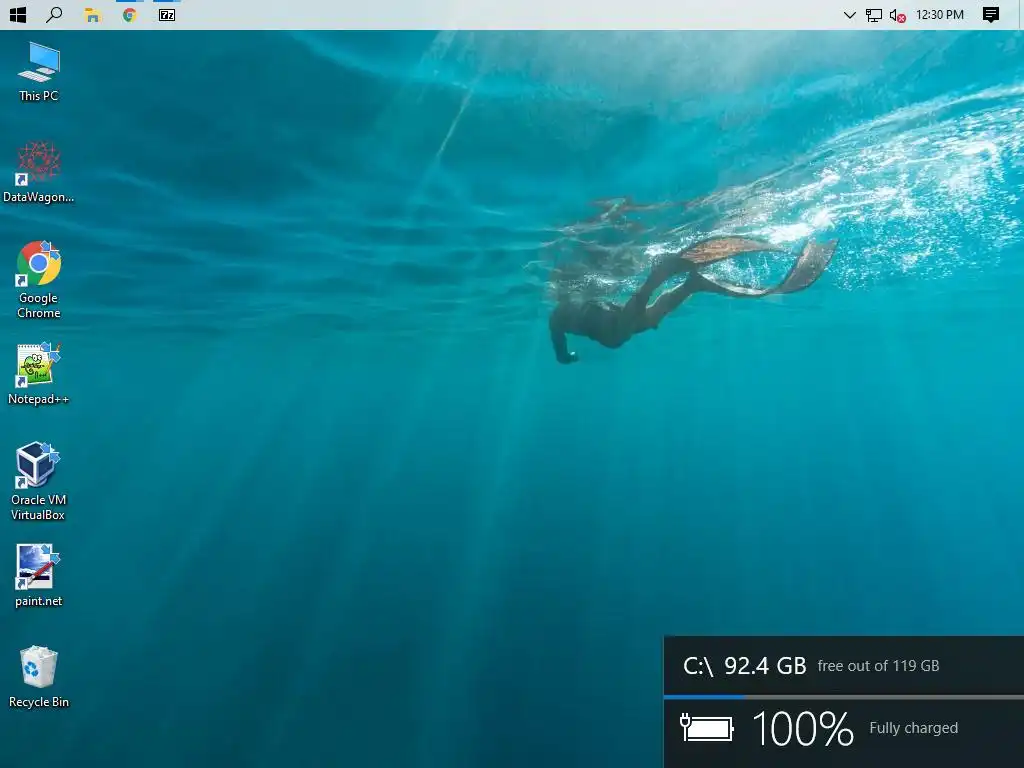Click the 100% battery level text
This screenshot has height=768, width=1024.
coord(803,728)
